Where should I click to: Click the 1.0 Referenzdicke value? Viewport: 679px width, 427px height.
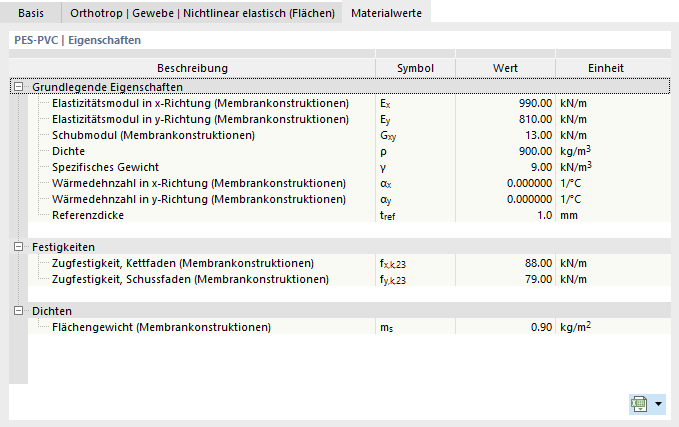(x=505, y=216)
